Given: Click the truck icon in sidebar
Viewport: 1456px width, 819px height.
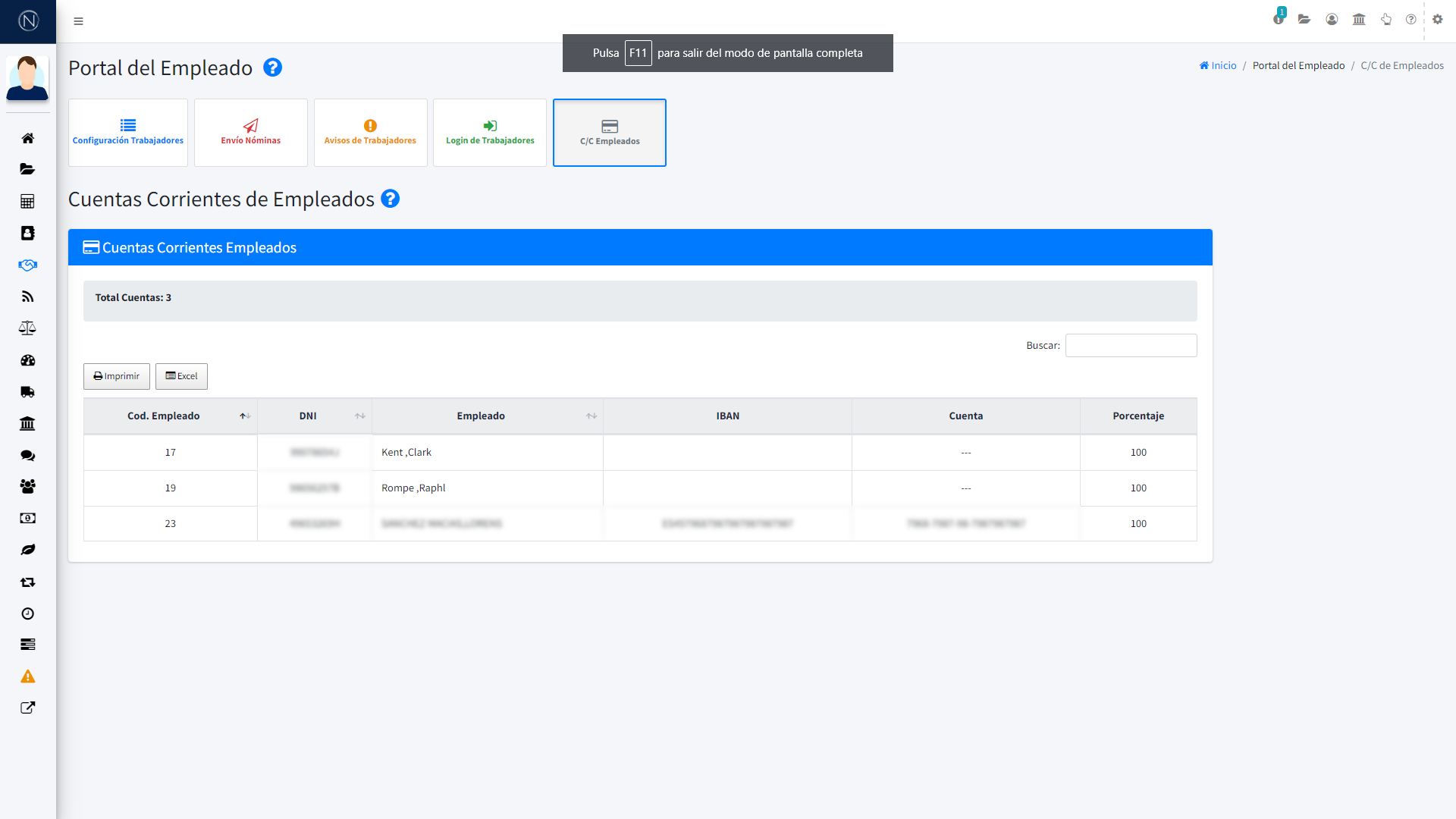Looking at the screenshot, I should (x=28, y=392).
